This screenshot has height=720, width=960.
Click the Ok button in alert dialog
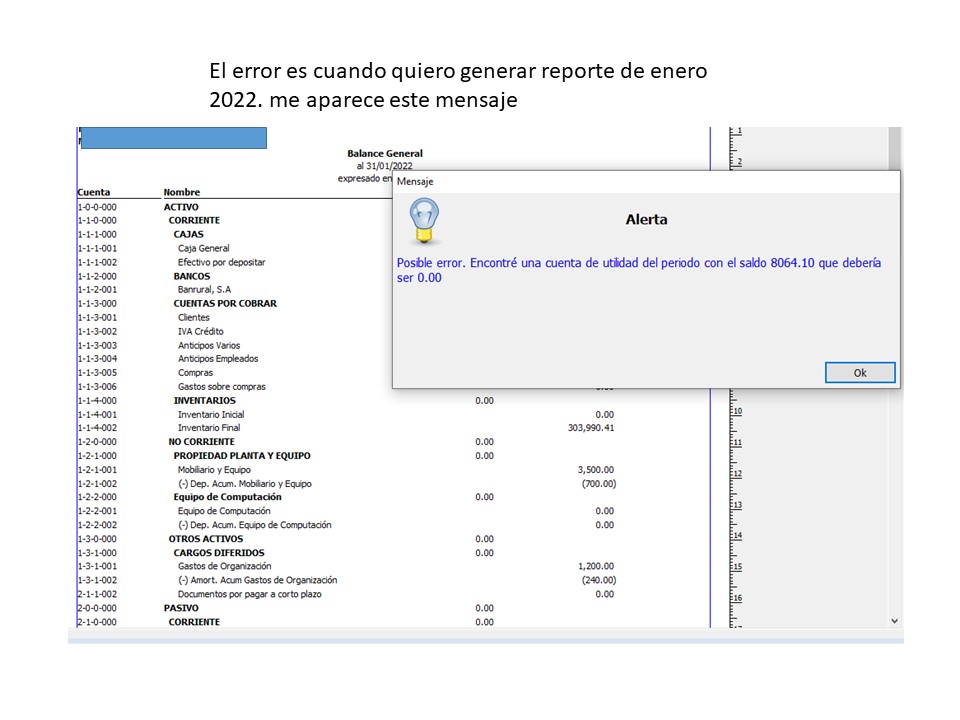click(x=859, y=373)
